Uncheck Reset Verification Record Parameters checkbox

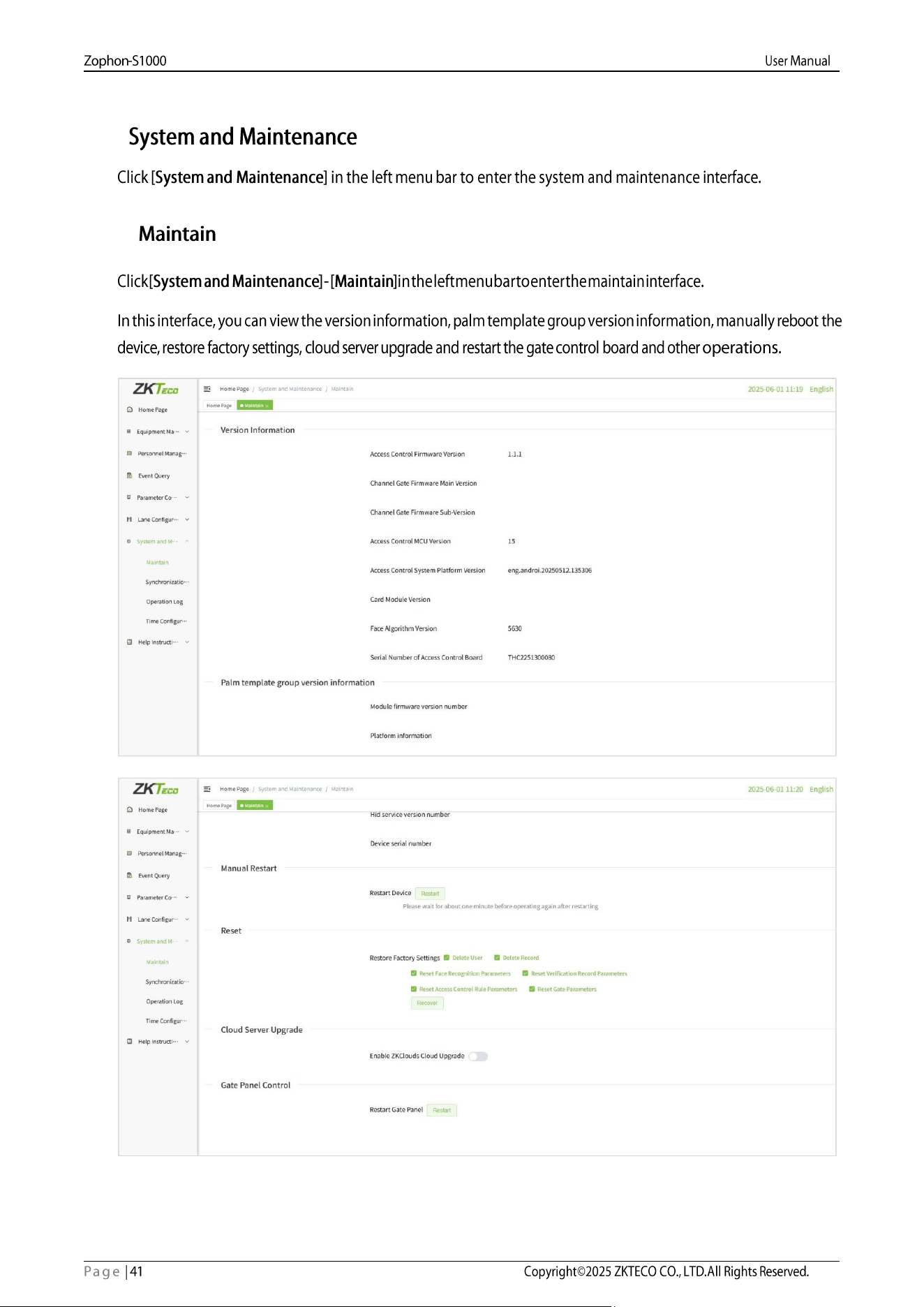[526, 973]
